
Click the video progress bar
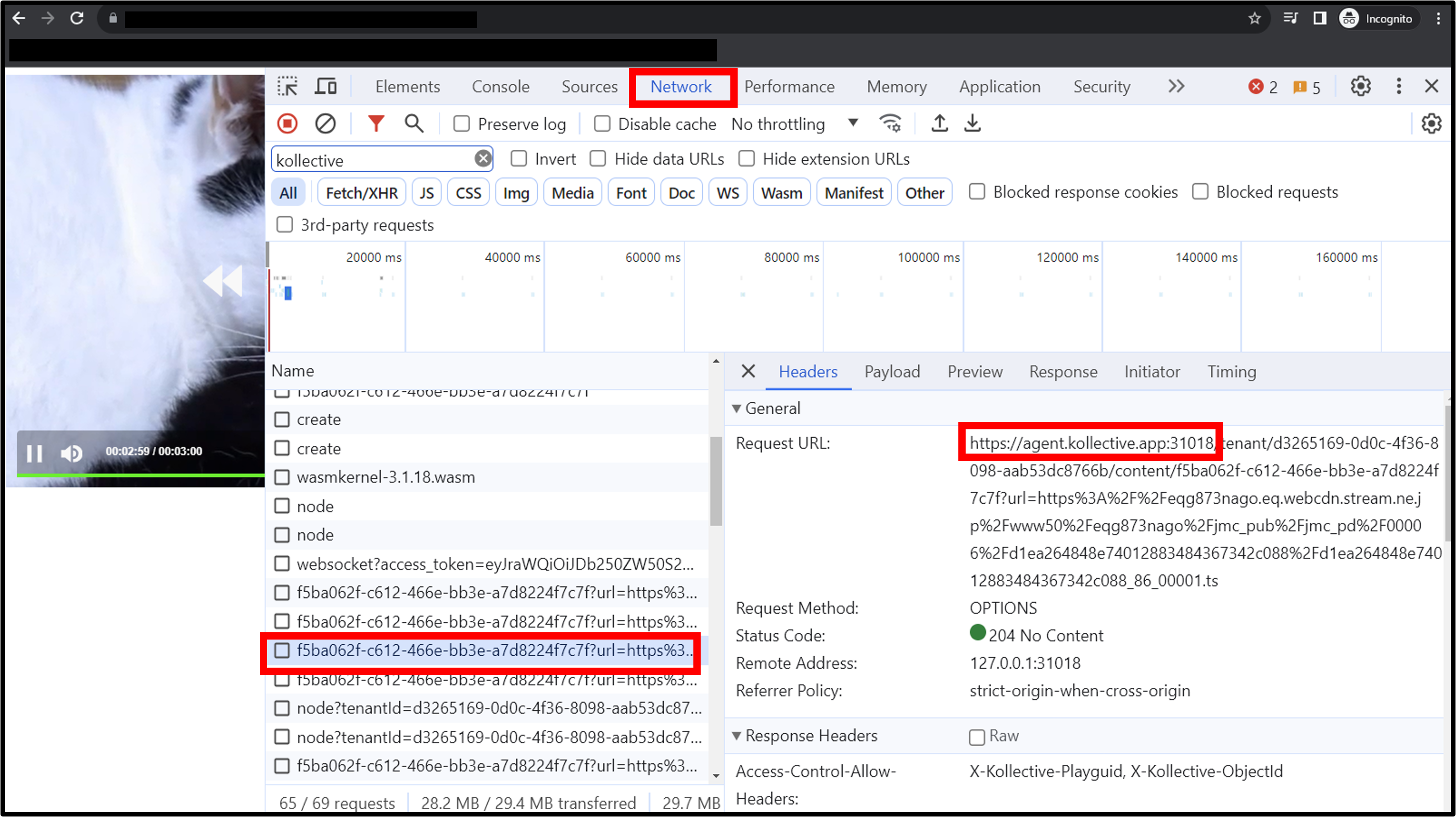coord(140,475)
